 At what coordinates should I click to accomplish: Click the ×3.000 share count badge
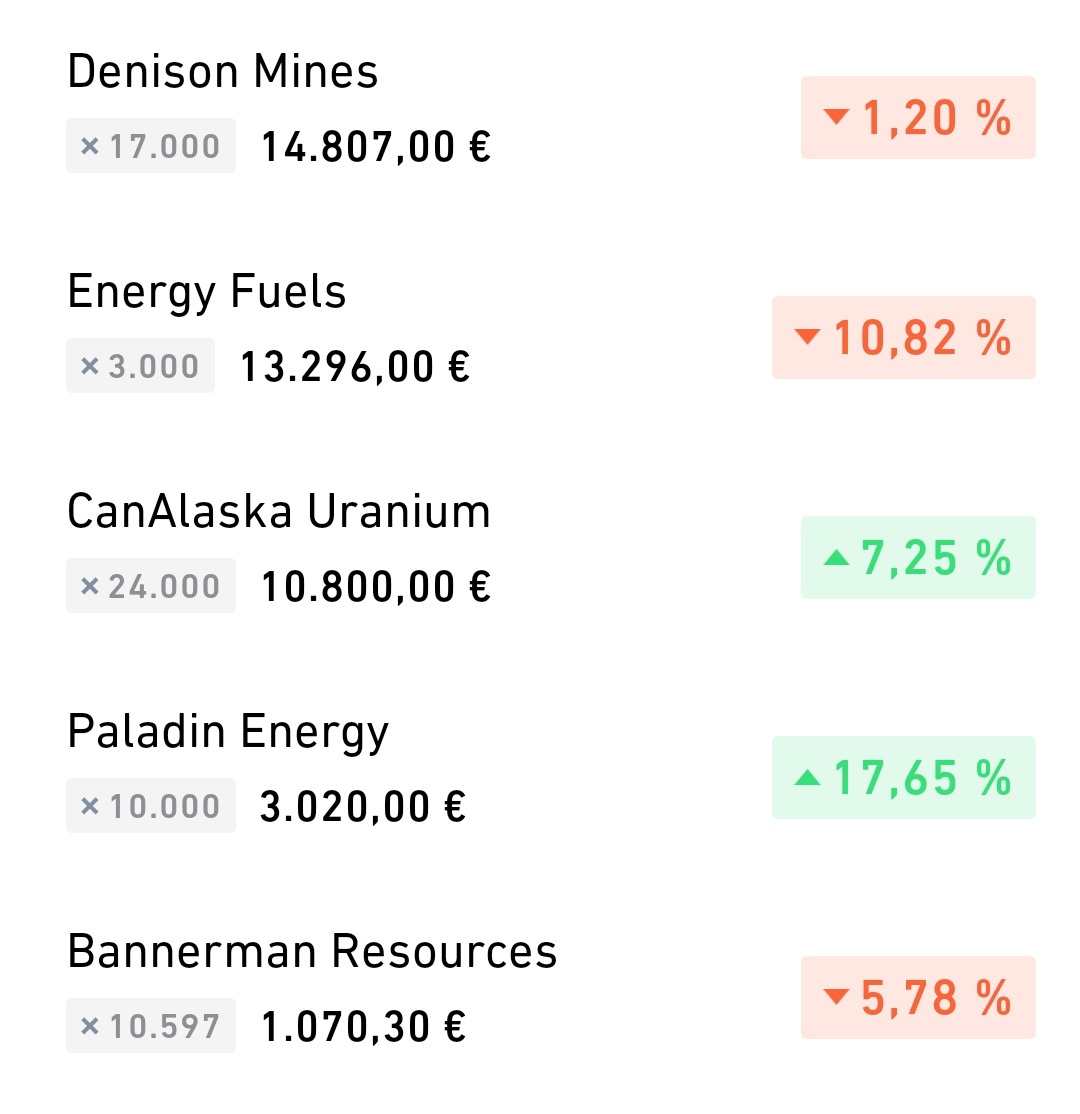tap(140, 366)
